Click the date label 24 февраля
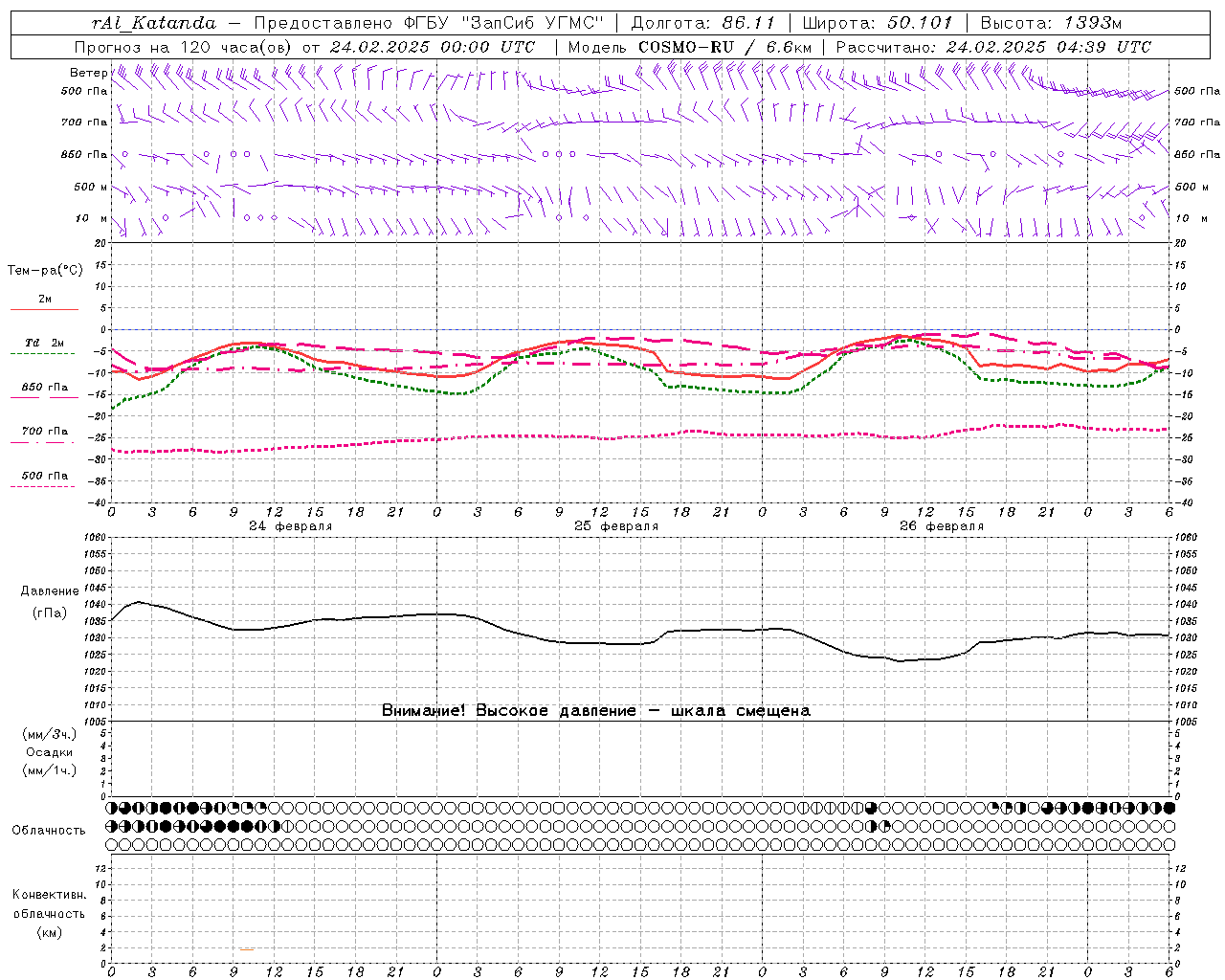Viewport: 1225px width, 980px height. 291,526
